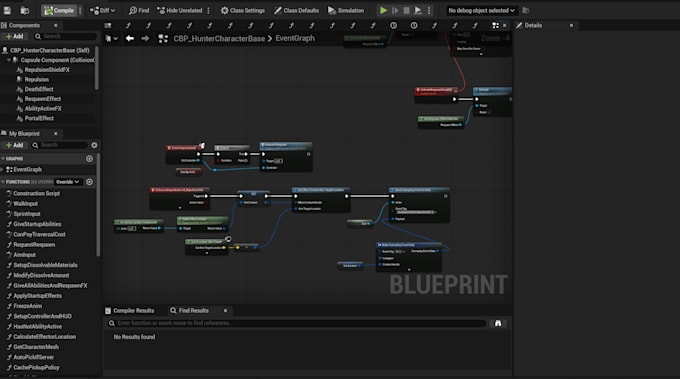Navigate forward in graph history
This screenshot has height=379, width=680.
tap(145, 39)
